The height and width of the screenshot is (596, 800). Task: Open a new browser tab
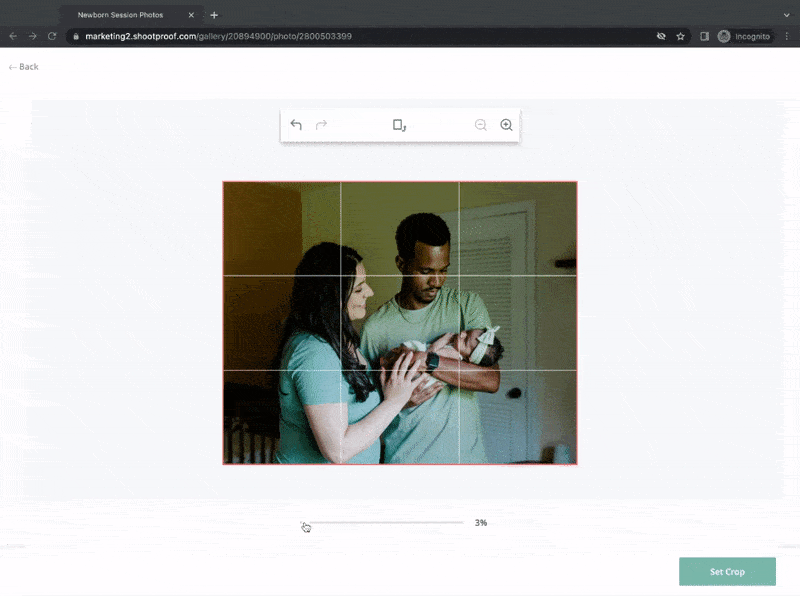[214, 15]
